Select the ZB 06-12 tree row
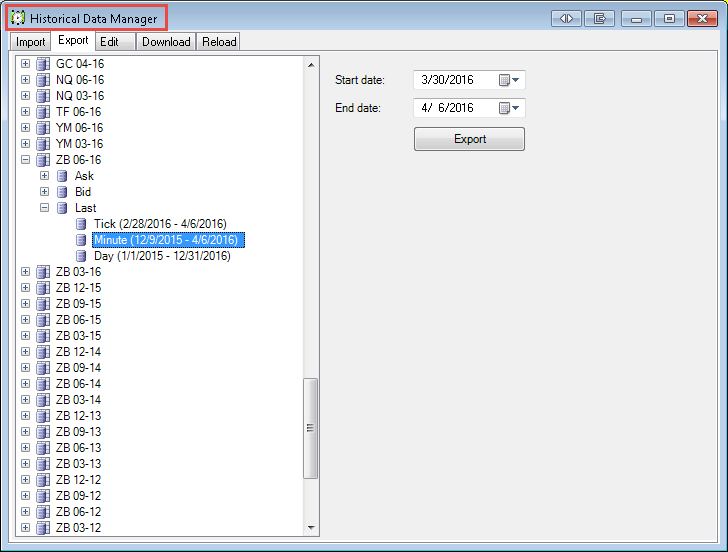 (x=78, y=512)
